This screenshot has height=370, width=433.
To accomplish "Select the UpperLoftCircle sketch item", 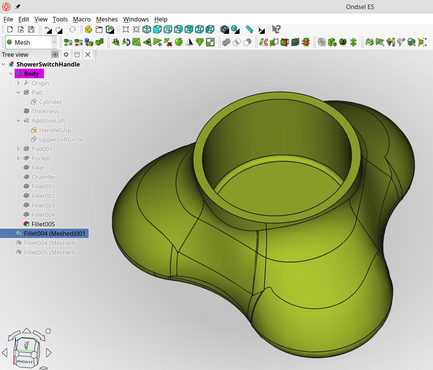I will tap(61, 139).
